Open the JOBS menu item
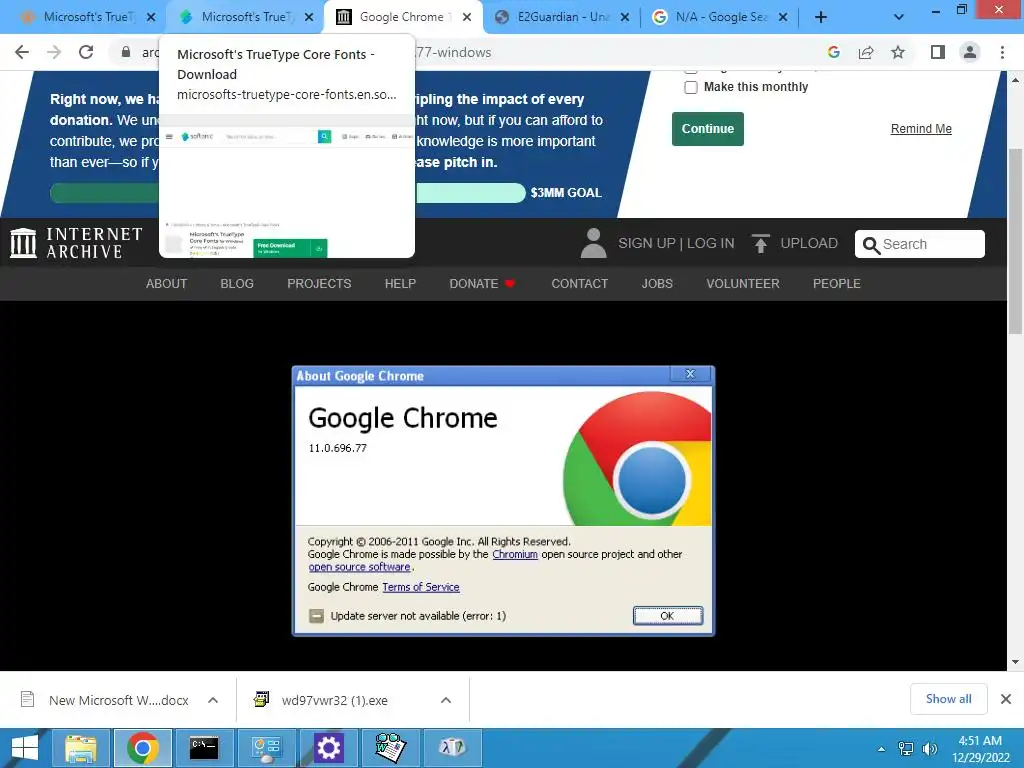This screenshot has height=768, width=1024. tap(657, 283)
